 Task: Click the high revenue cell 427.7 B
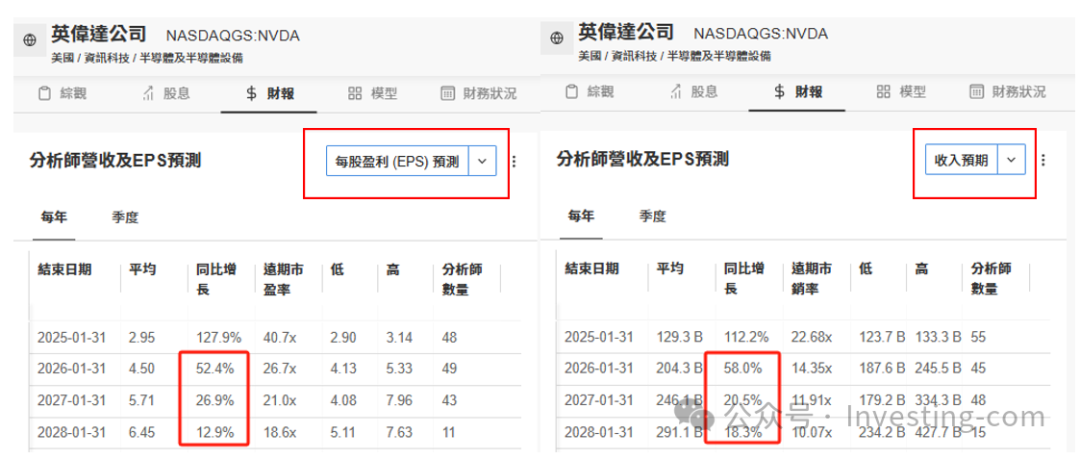coord(939,434)
